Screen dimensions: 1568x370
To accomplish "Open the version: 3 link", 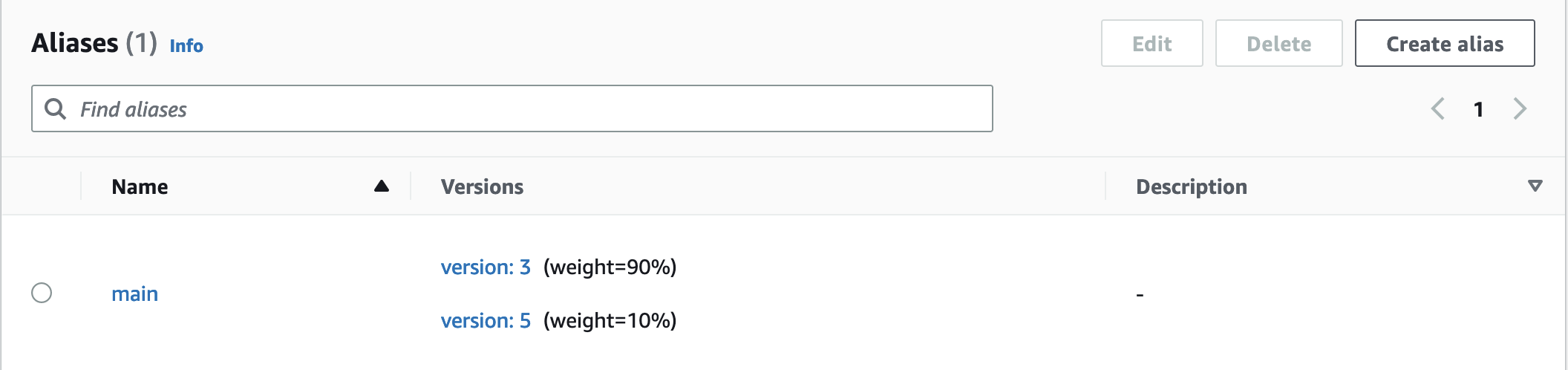I will pyautogui.click(x=486, y=267).
